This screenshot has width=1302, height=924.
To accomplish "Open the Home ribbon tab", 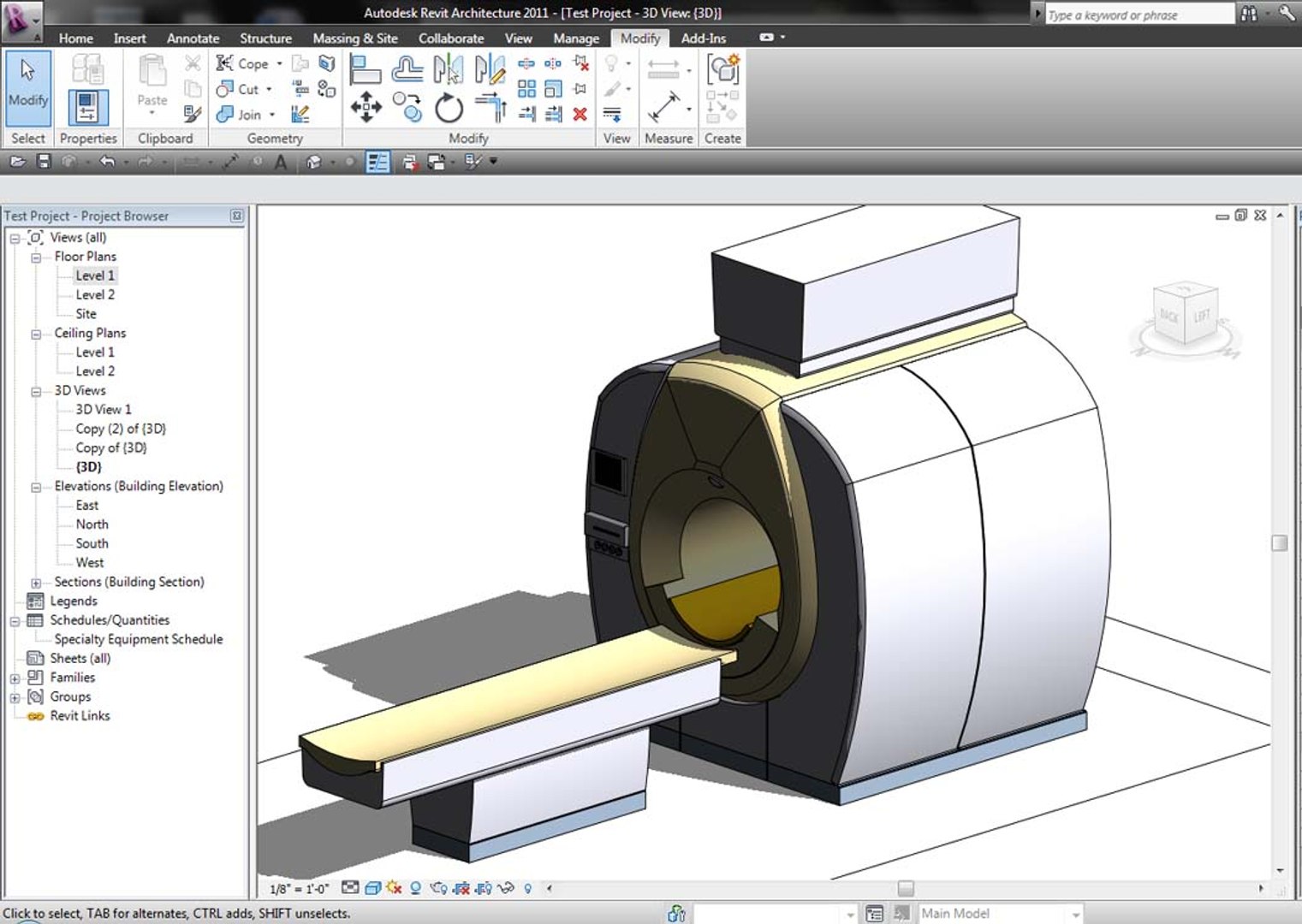I will [76, 38].
